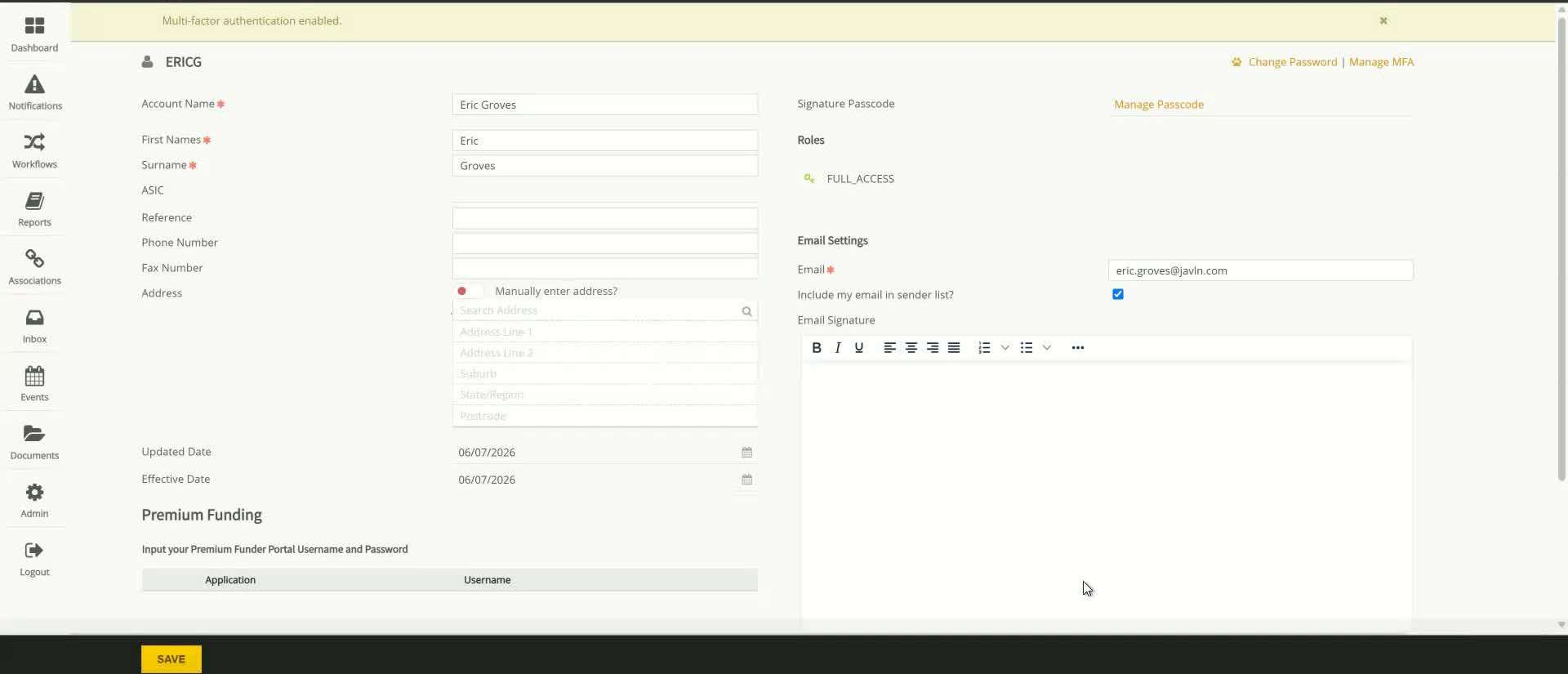Viewport: 1568px width, 674px height.
Task: Expand the numbered list style dropdown
Action: (1004, 348)
